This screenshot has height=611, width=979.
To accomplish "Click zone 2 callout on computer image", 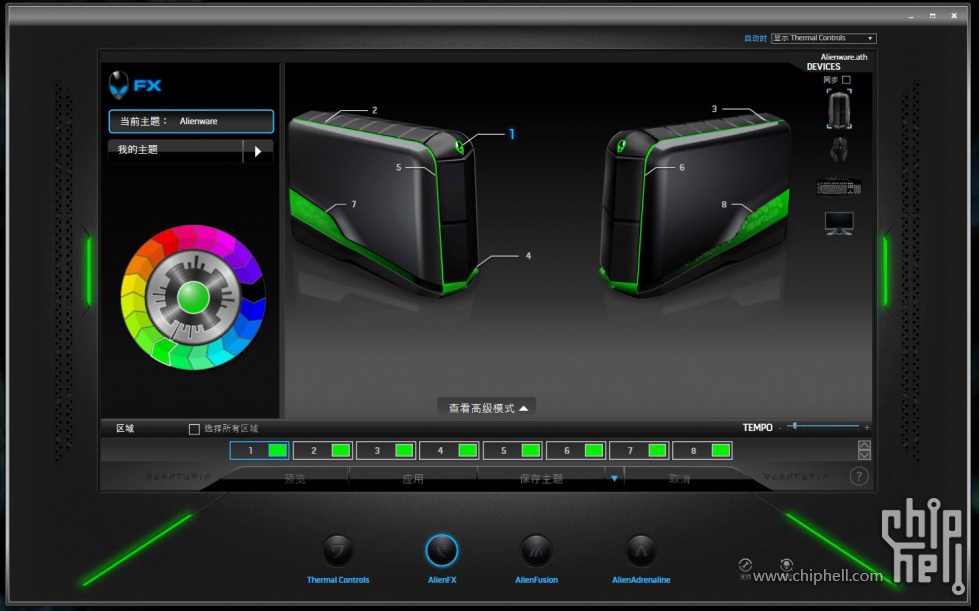I will [x=375, y=110].
